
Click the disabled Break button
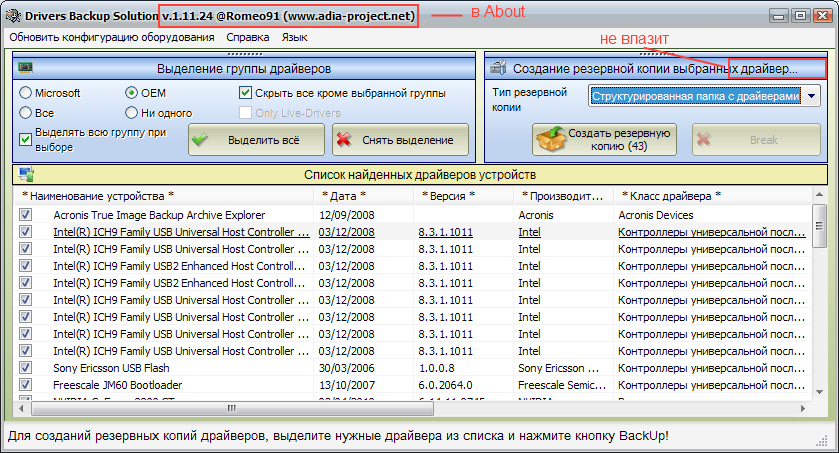756,139
